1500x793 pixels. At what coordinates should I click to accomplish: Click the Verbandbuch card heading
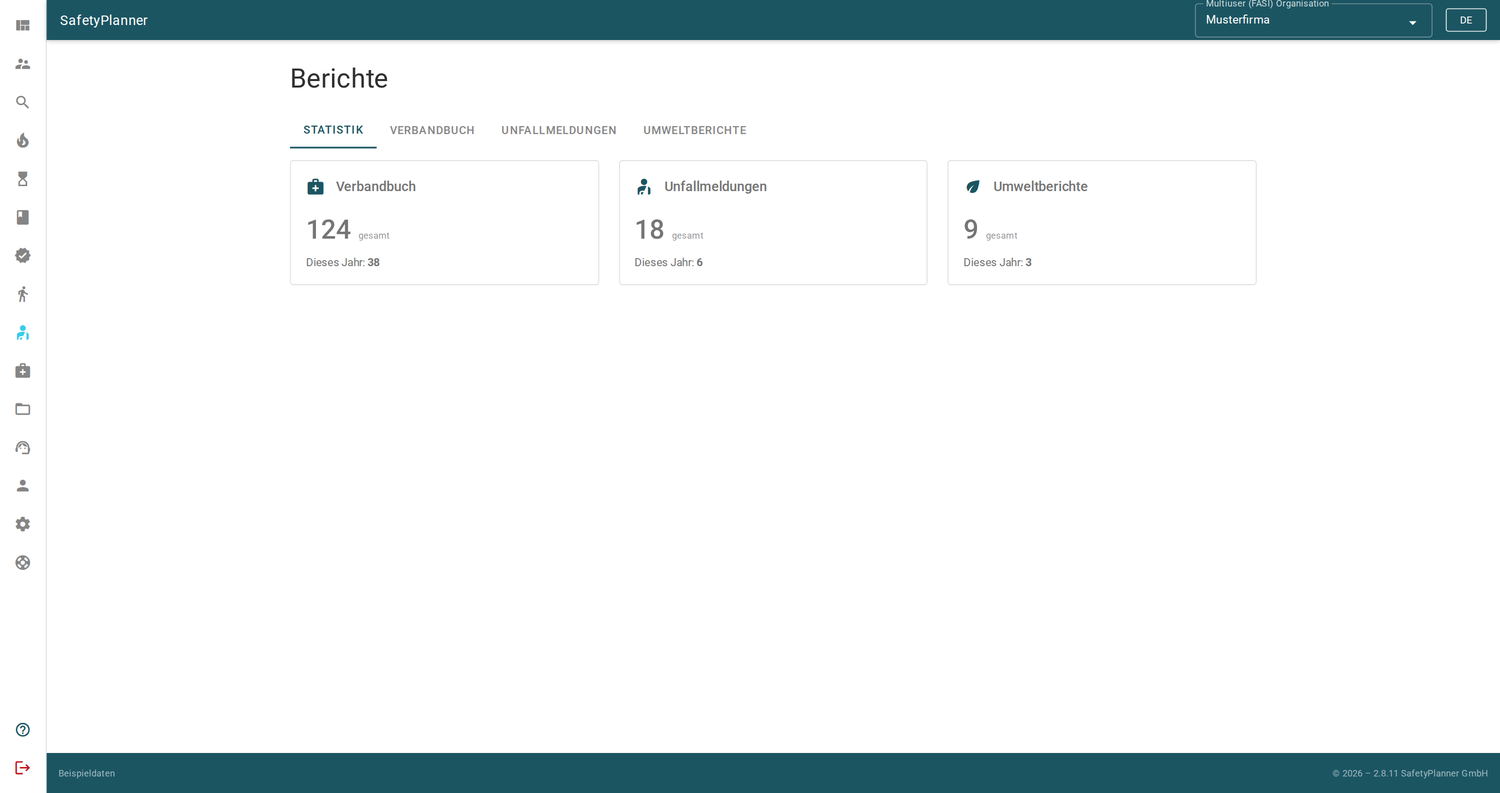pyautogui.click(x=376, y=186)
